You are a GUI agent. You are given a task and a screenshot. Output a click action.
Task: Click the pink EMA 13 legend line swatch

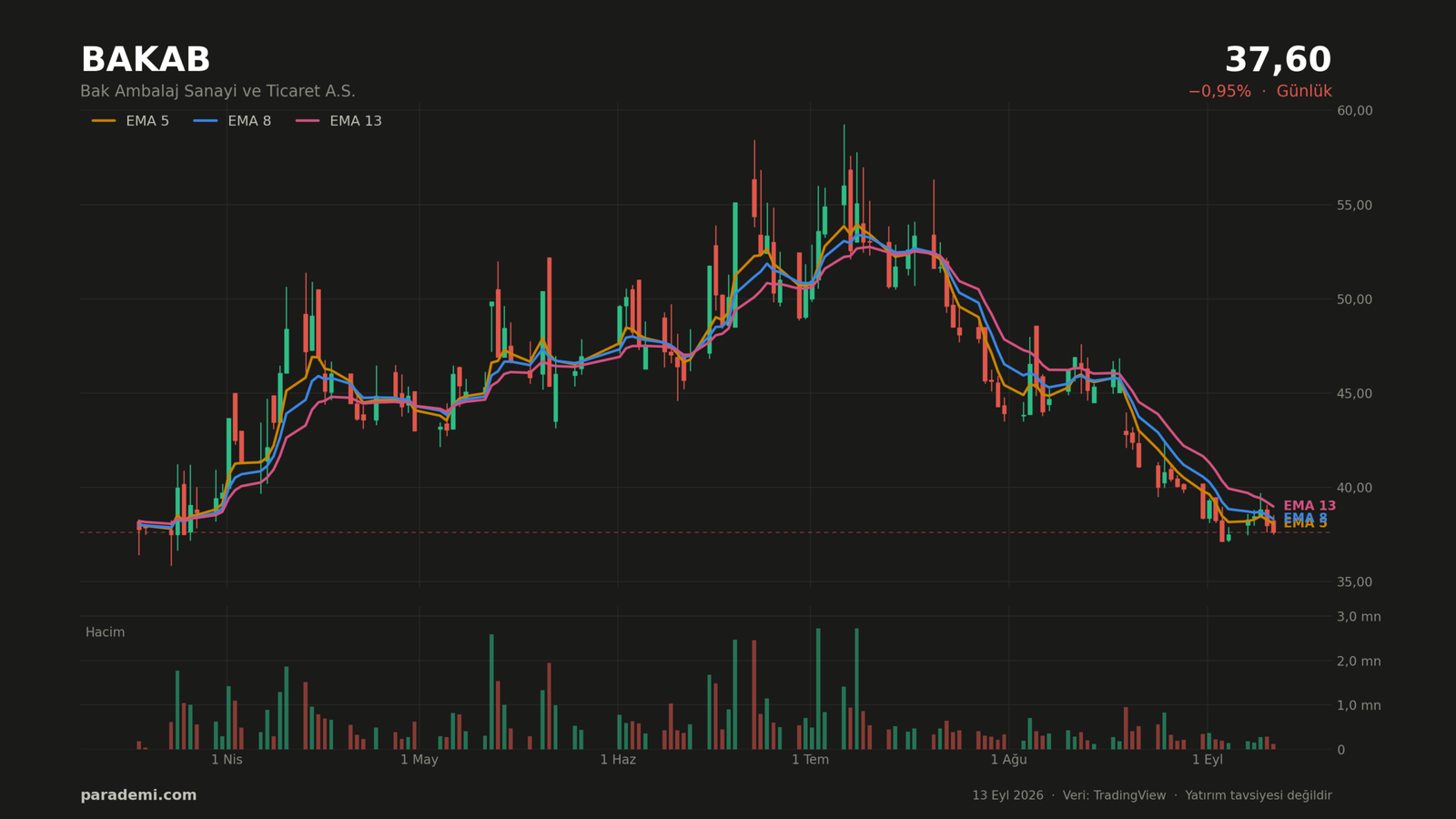point(308,121)
